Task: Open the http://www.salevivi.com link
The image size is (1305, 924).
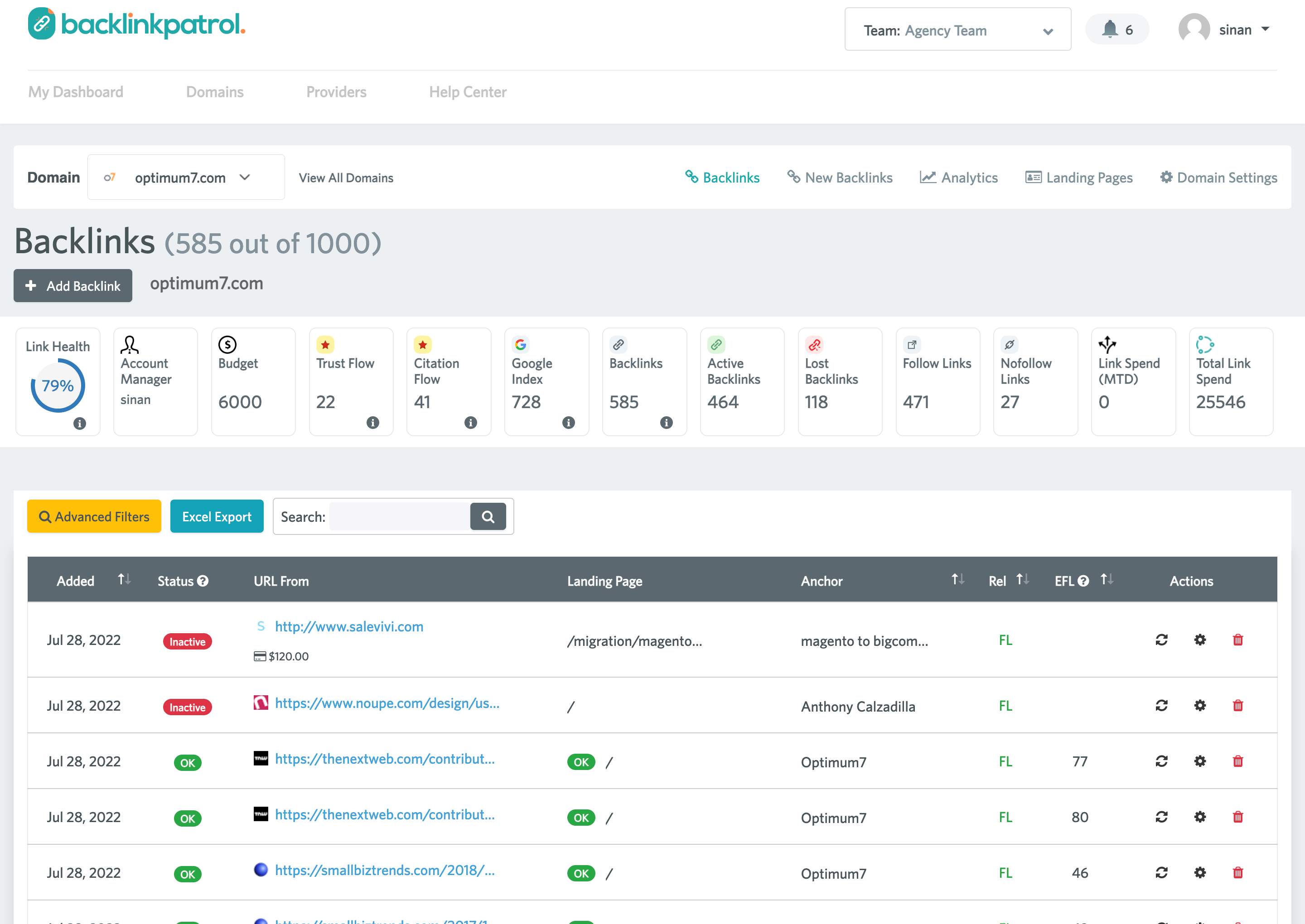Action: 349,626
